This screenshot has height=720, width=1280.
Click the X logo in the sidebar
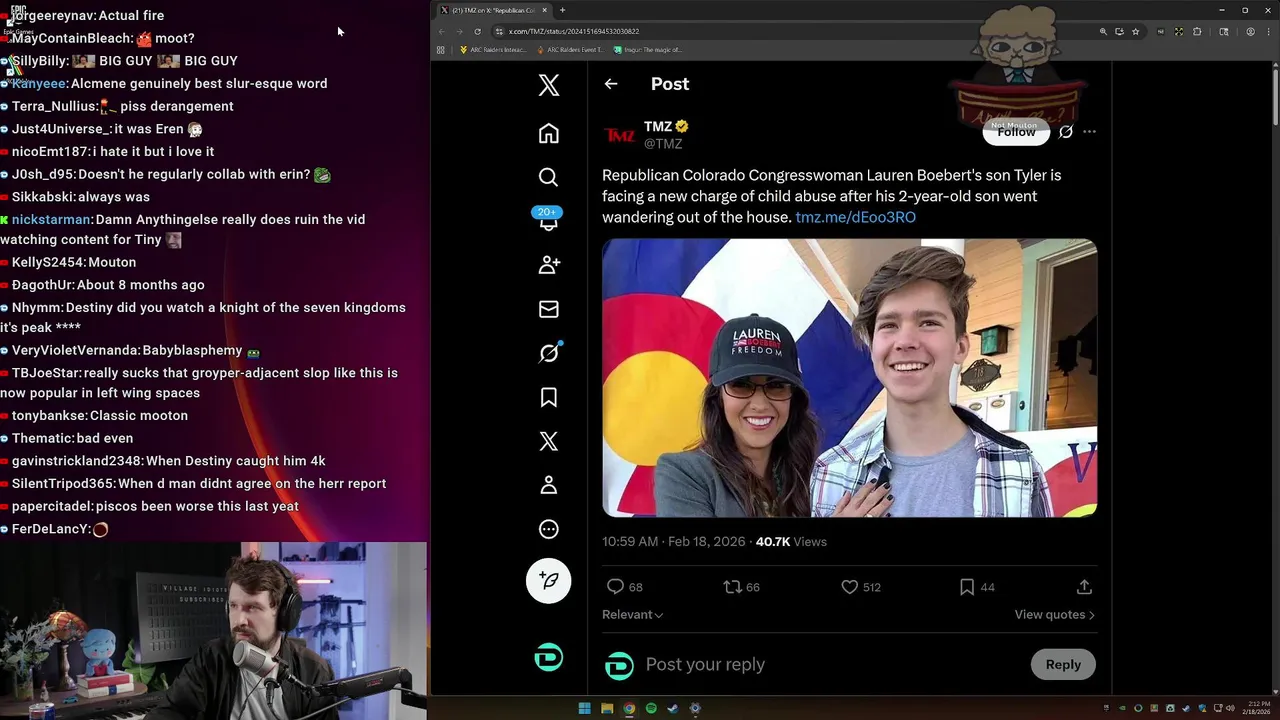click(548, 85)
